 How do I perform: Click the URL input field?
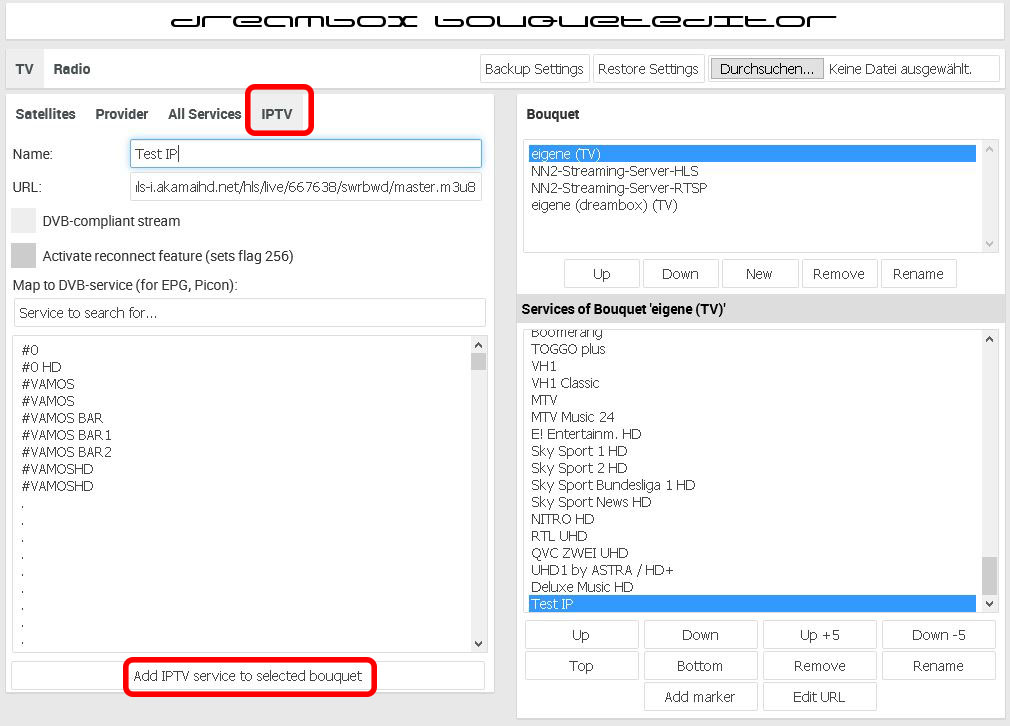pyautogui.click(x=306, y=187)
